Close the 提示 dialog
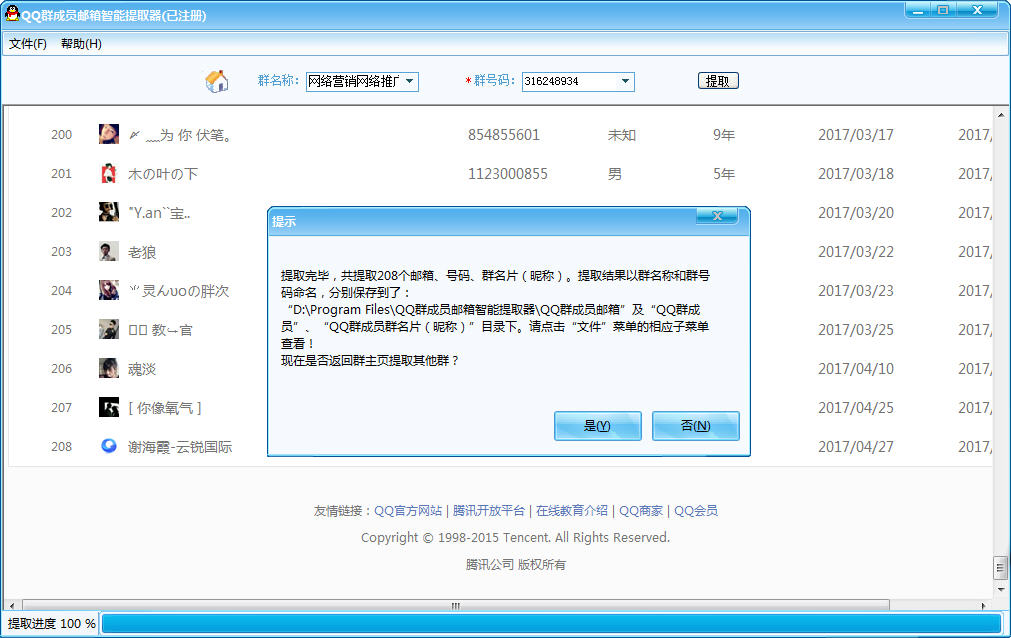Viewport: 1011px width, 638px height. (x=717, y=216)
